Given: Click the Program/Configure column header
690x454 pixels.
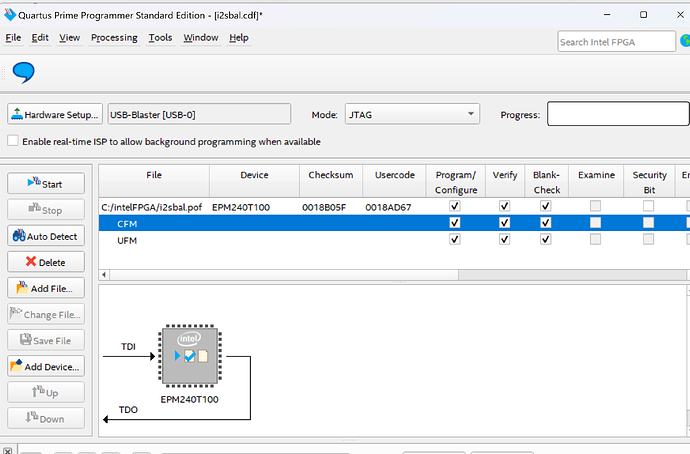Looking at the screenshot, I should click(x=455, y=181).
